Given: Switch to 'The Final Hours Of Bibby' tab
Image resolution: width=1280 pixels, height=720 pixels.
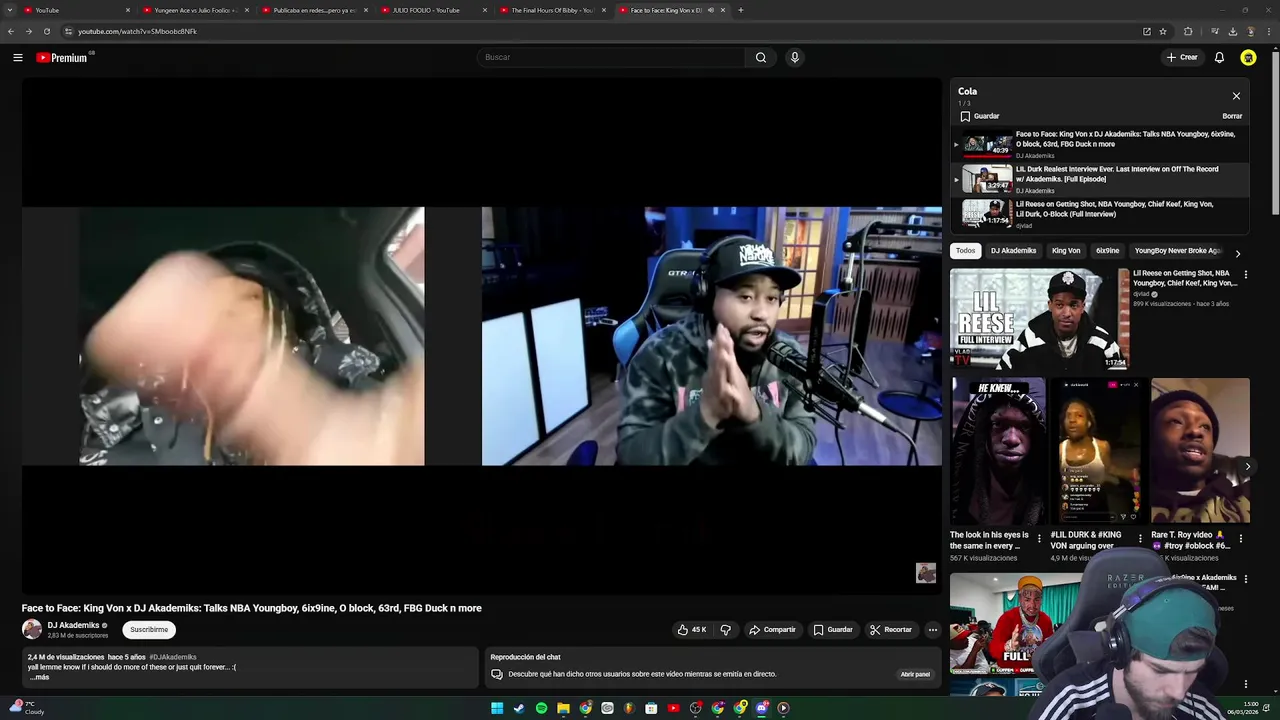Looking at the screenshot, I should pyautogui.click(x=552, y=10).
